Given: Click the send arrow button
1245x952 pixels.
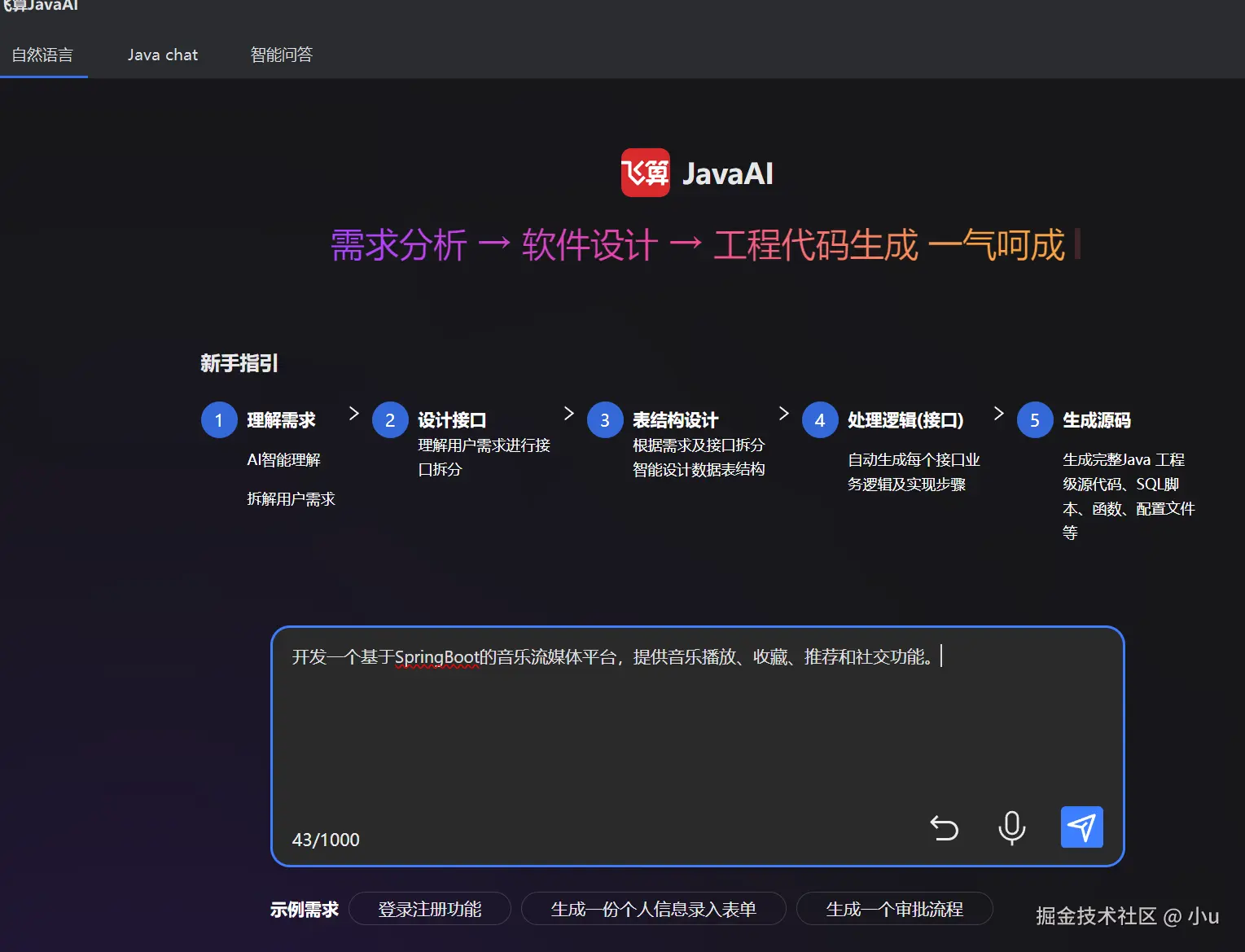Looking at the screenshot, I should coord(1081,827).
